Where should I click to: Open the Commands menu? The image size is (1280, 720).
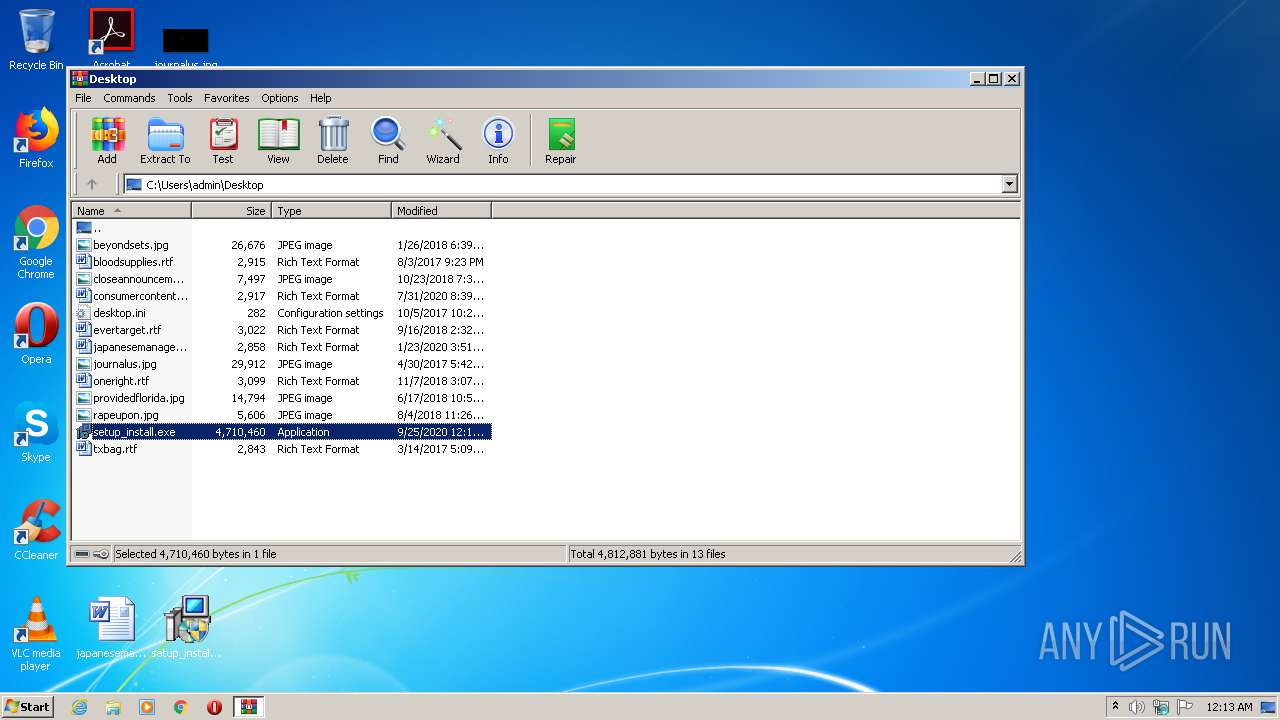pos(129,98)
